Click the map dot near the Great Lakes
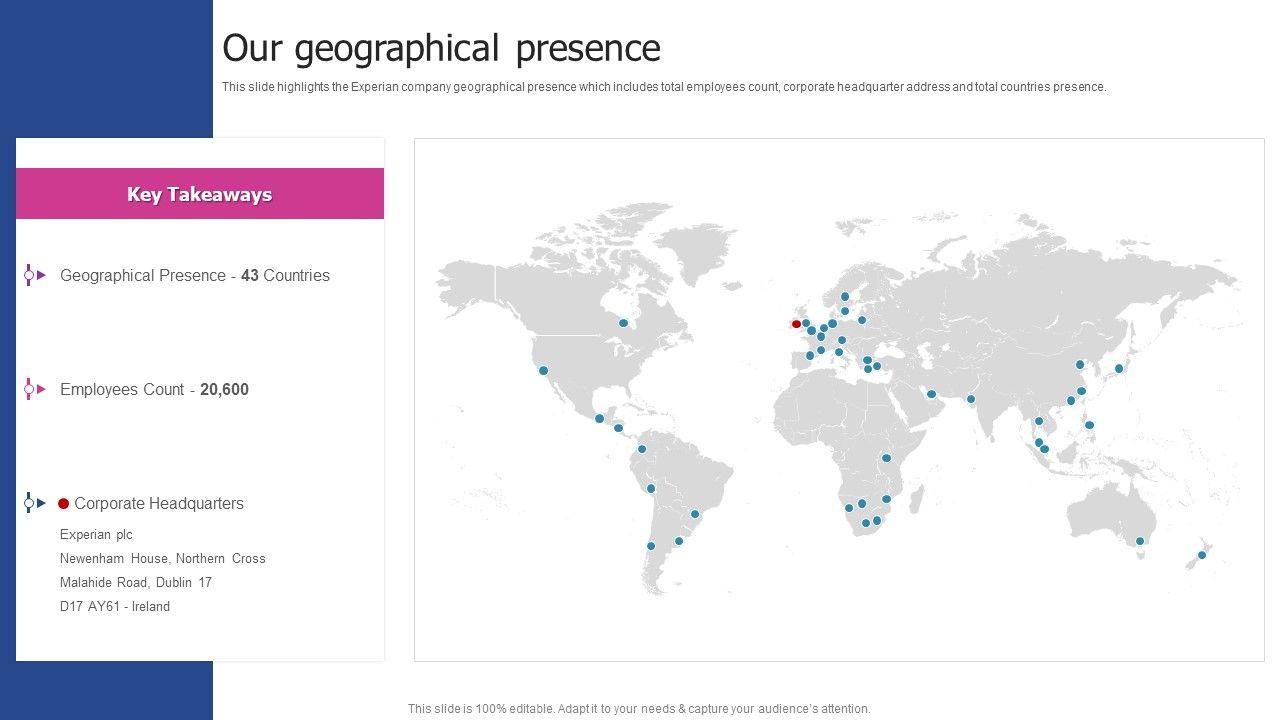Image resolution: width=1280 pixels, height=720 pixels. [x=623, y=323]
